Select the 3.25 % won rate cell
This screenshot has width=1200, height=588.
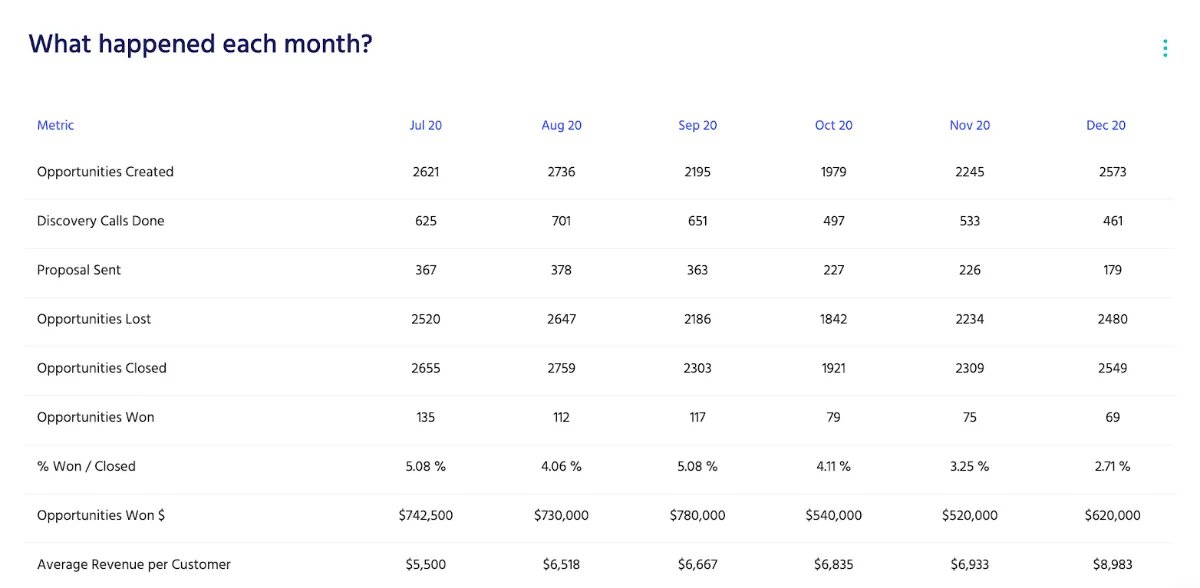pyautogui.click(x=970, y=466)
